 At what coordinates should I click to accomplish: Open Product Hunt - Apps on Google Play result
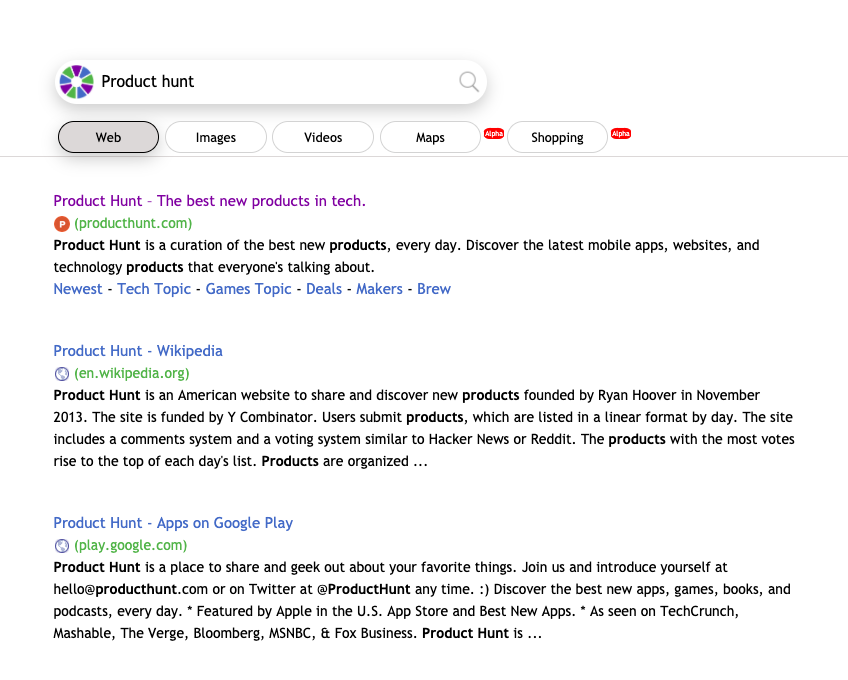tap(173, 523)
